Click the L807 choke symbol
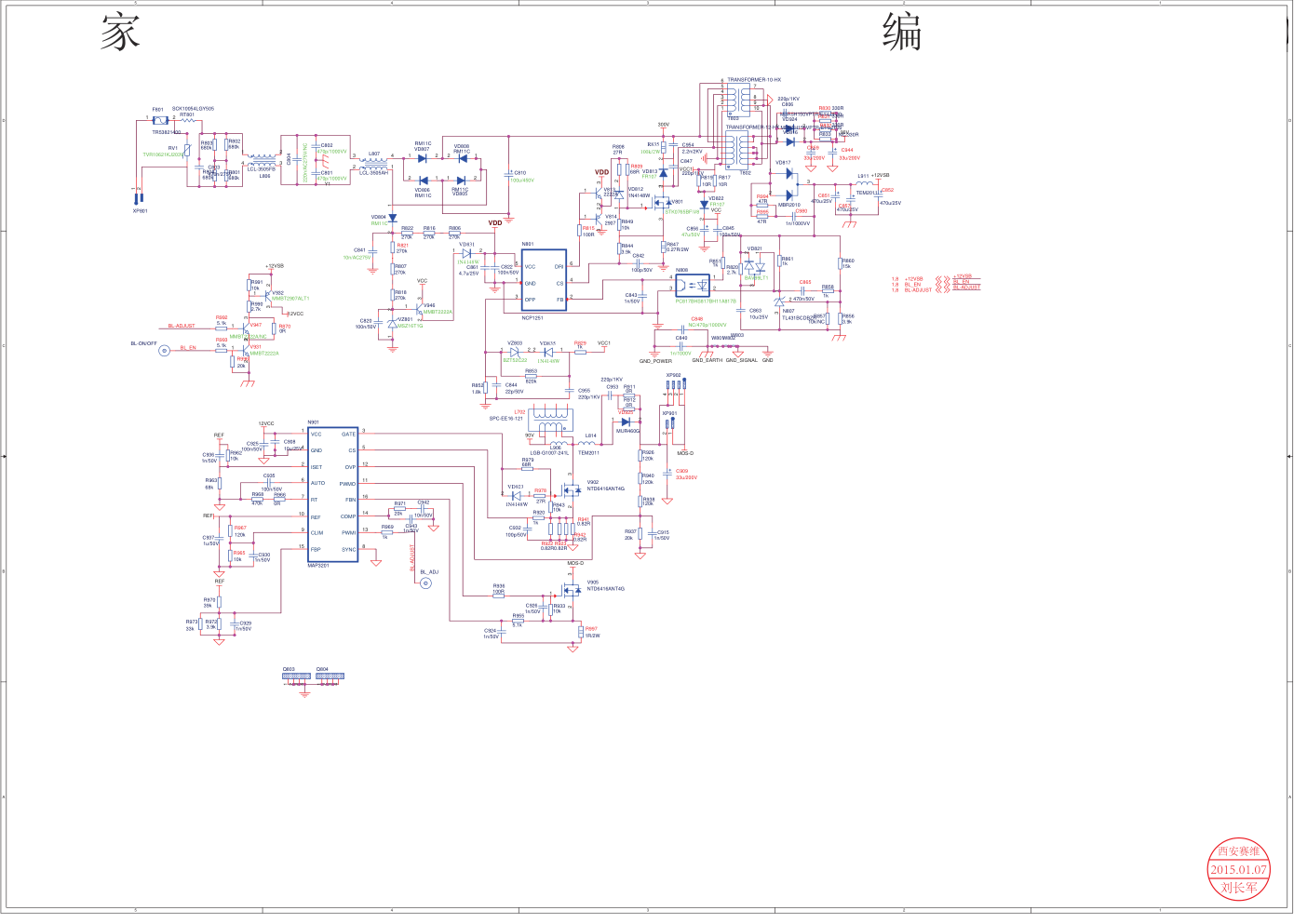 pos(373,163)
